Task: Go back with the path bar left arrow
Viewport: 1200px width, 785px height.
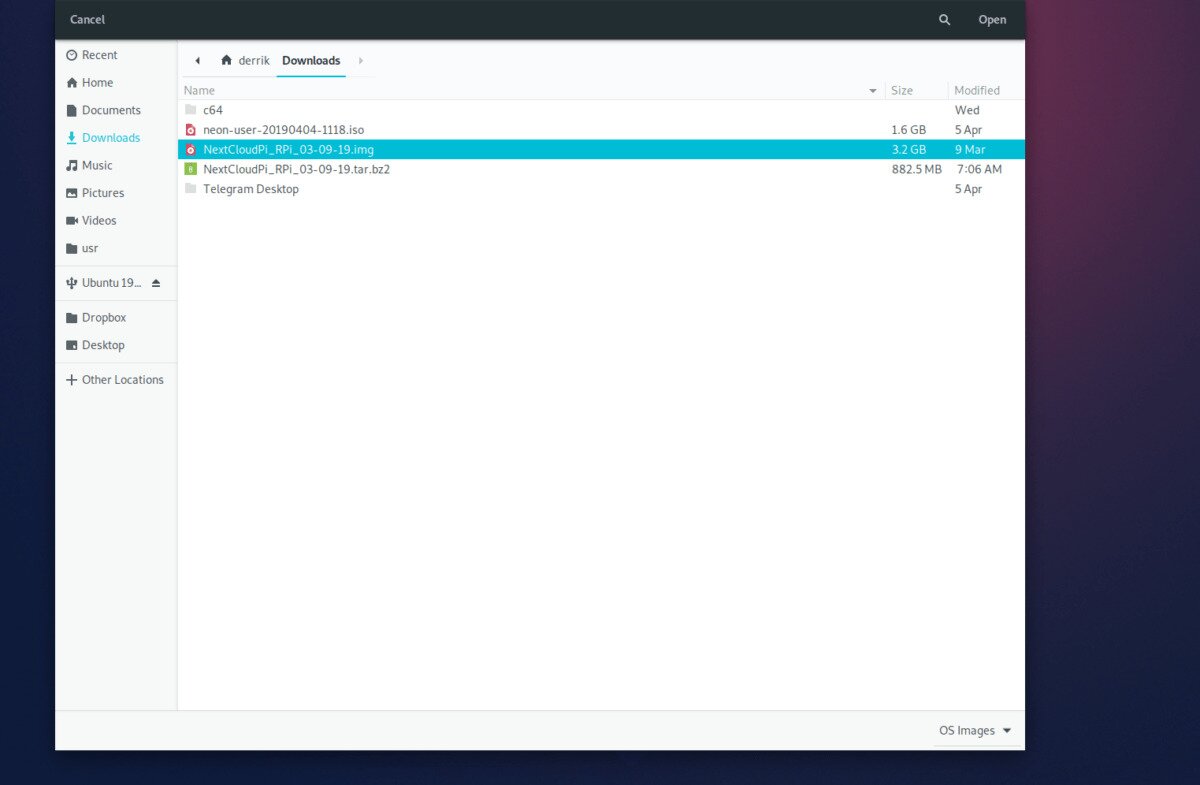Action: point(197,60)
